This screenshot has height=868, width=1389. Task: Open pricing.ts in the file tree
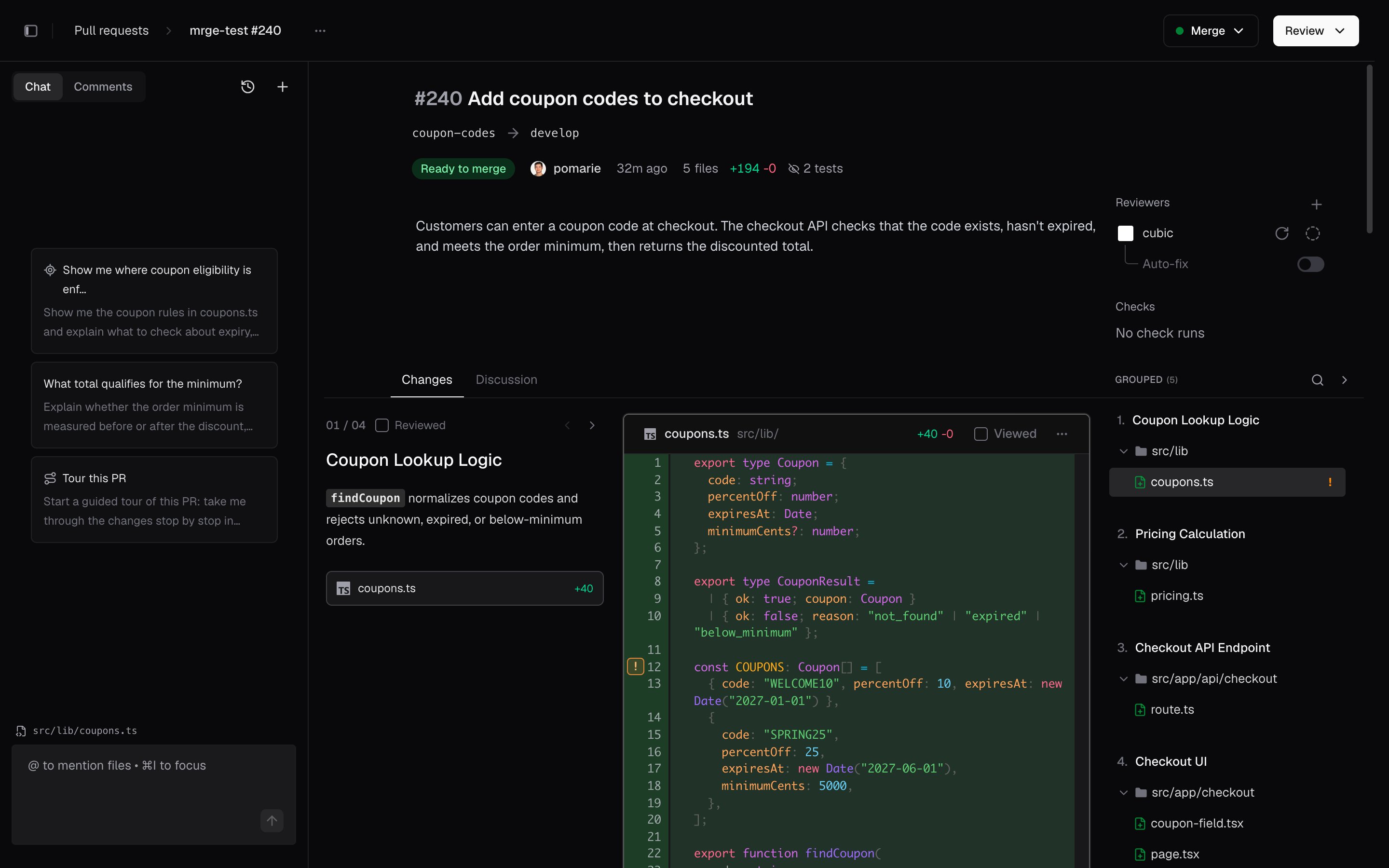click(1176, 596)
